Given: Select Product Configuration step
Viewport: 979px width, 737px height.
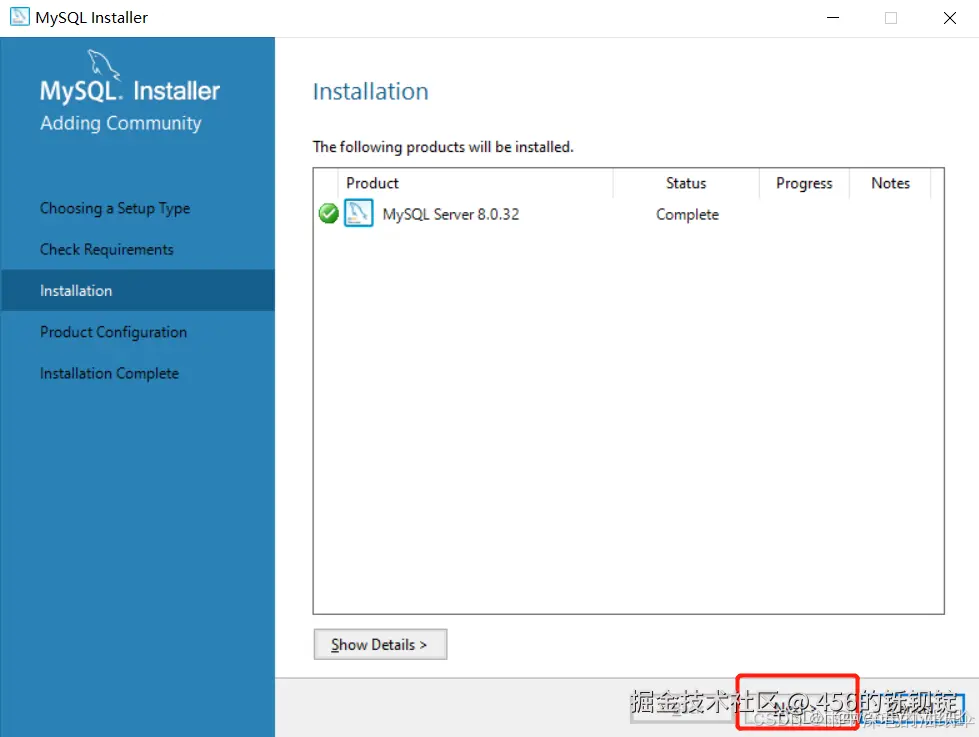Looking at the screenshot, I should [114, 332].
